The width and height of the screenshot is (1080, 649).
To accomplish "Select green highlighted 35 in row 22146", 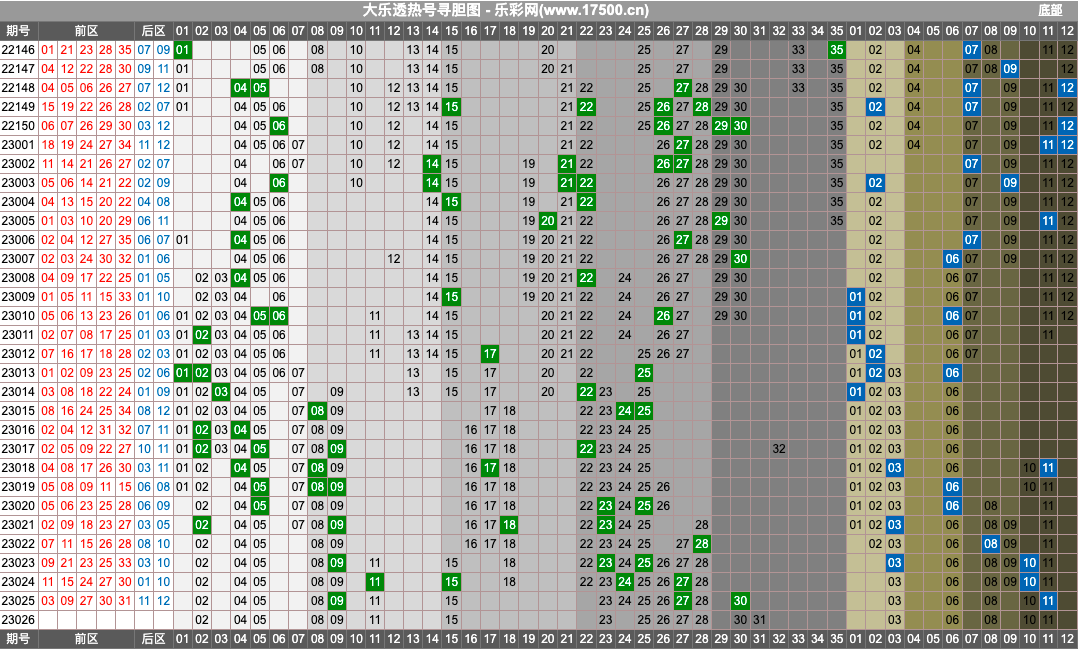I will click(836, 50).
